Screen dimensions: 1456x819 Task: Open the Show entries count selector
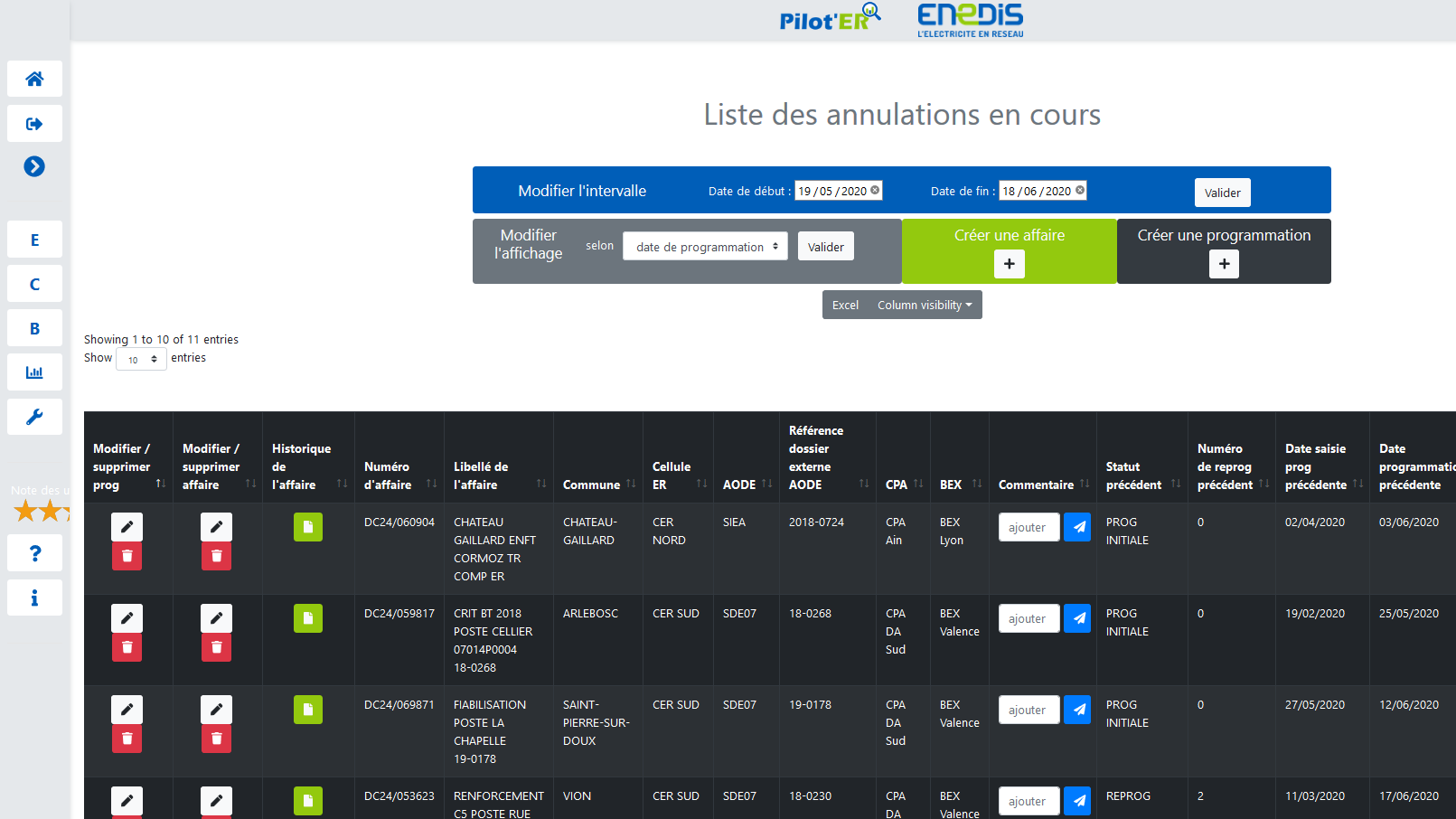141,359
